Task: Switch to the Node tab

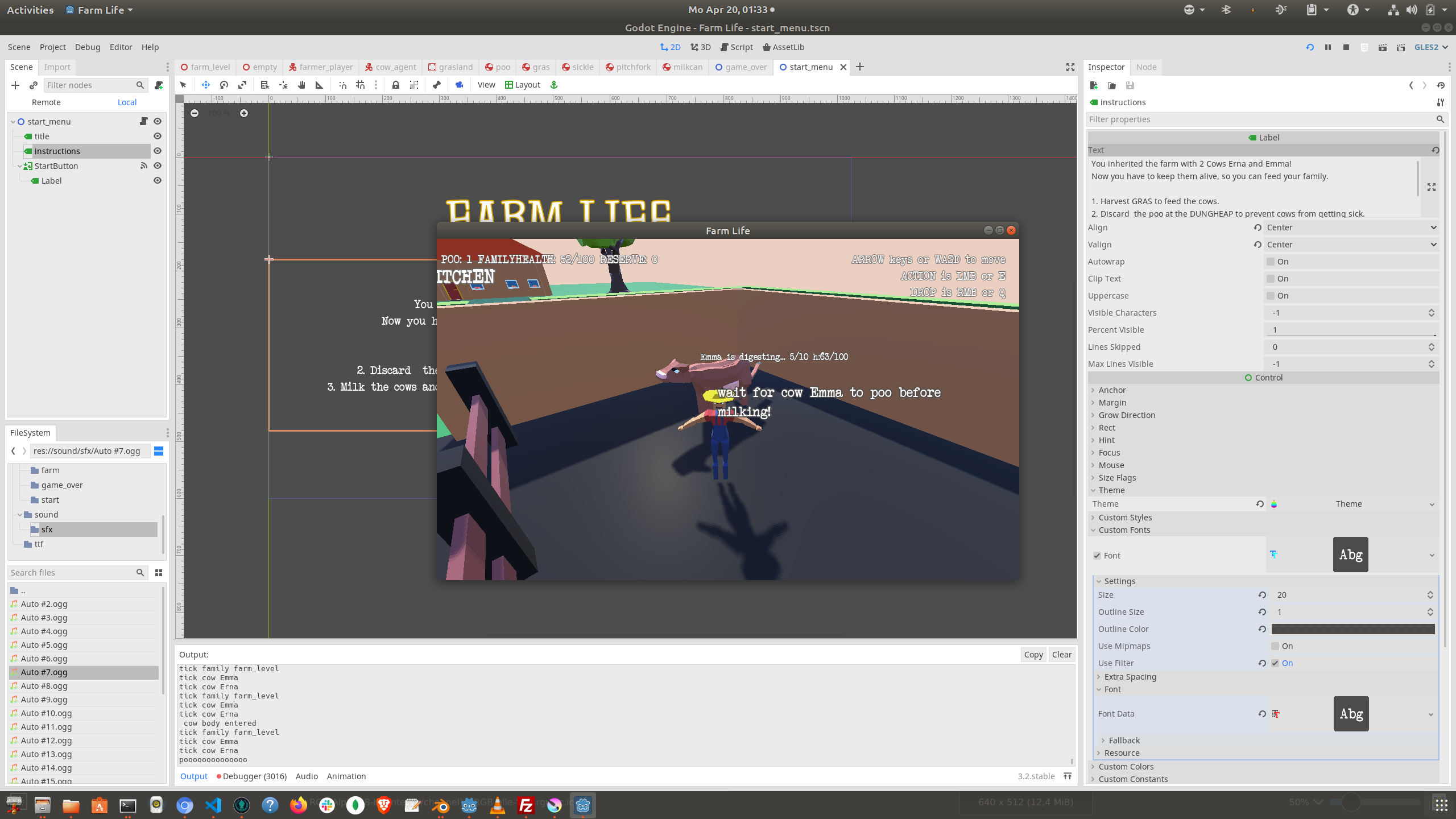Action: [x=1145, y=67]
